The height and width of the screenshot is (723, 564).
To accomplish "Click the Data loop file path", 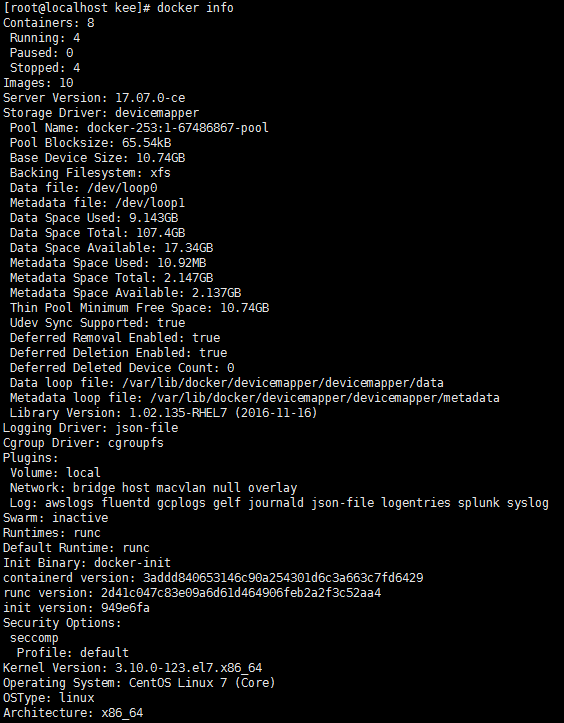I will pyautogui.click(x=283, y=383).
